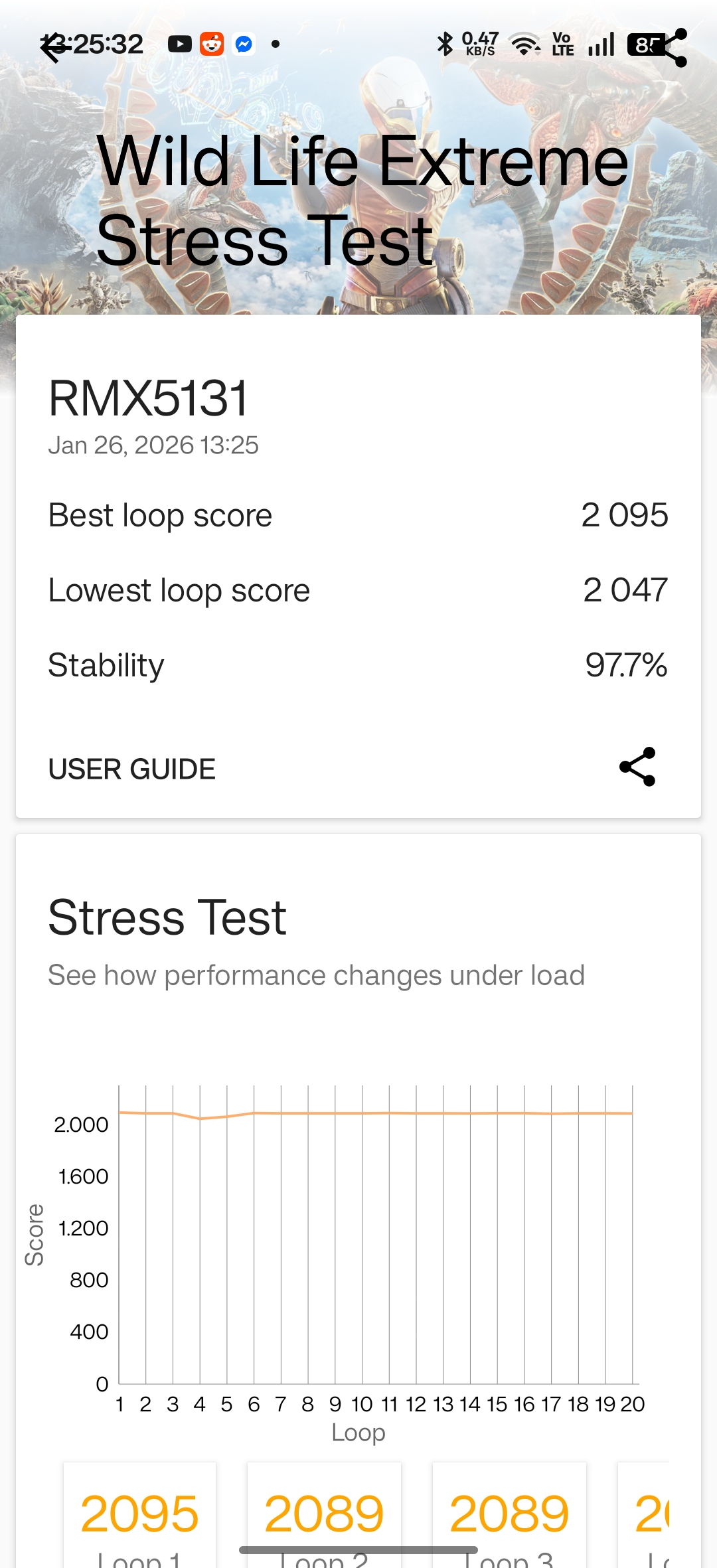Tap the Lowest loop score row

coord(358,590)
